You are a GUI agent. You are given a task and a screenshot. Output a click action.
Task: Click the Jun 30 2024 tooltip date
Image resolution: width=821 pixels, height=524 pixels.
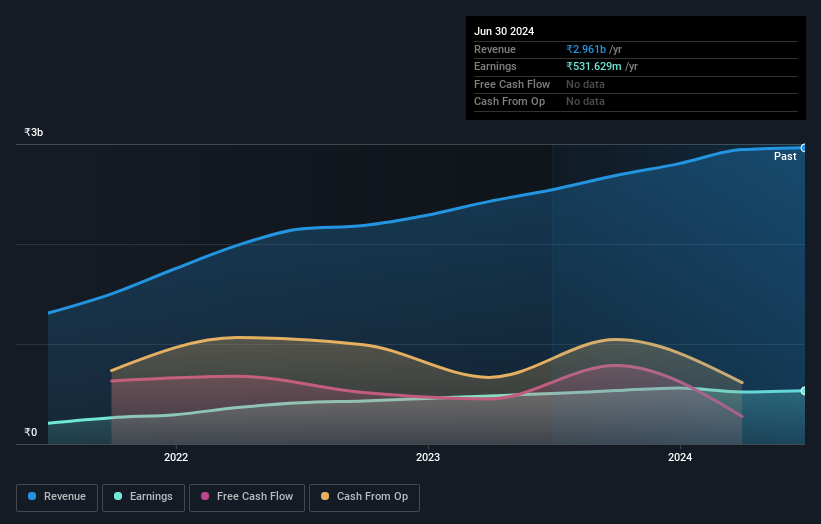tap(504, 31)
